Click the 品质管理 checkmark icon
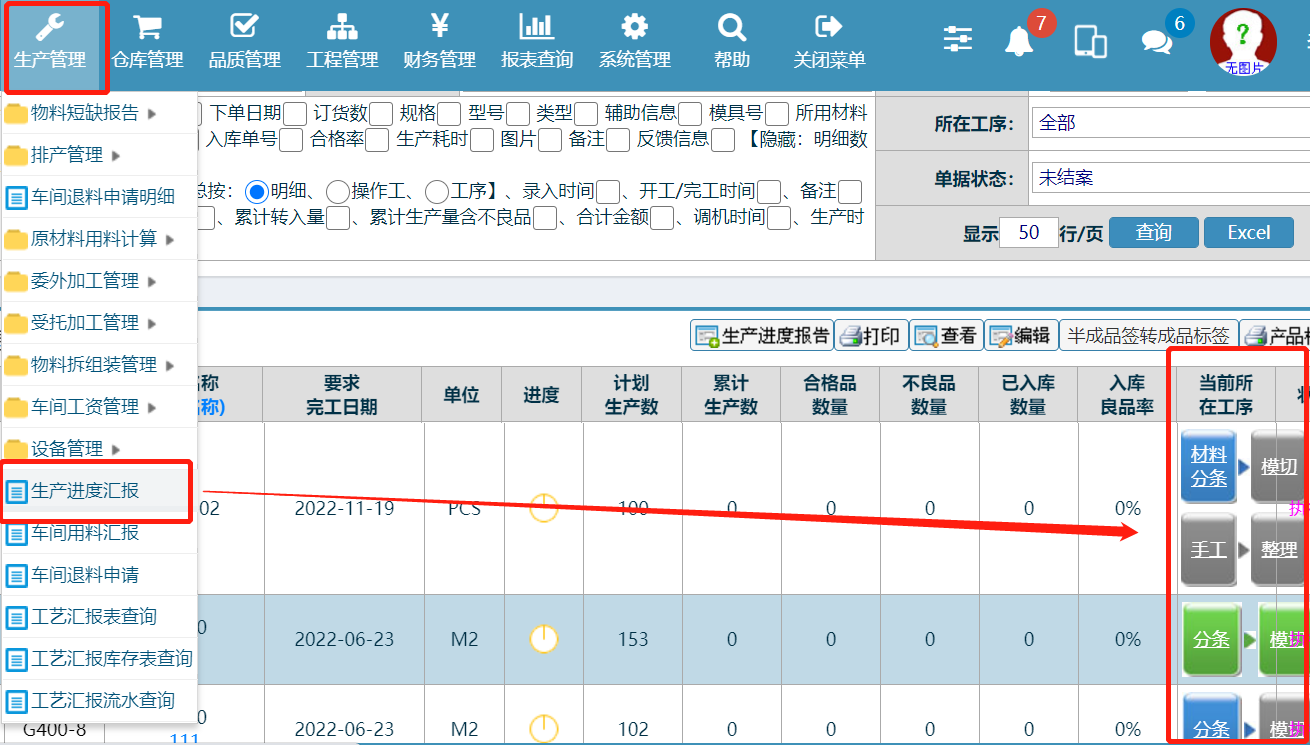 click(x=244, y=27)
